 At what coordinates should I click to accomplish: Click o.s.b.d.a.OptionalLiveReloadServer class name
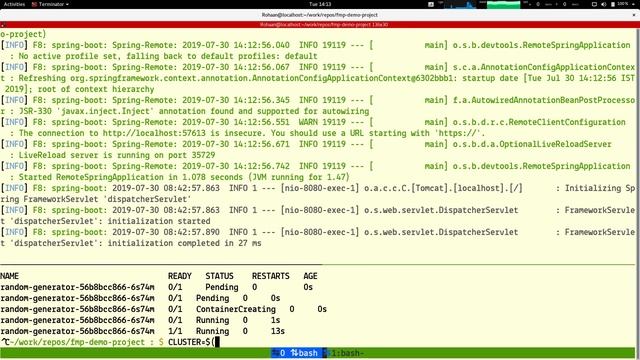[532, 144]
